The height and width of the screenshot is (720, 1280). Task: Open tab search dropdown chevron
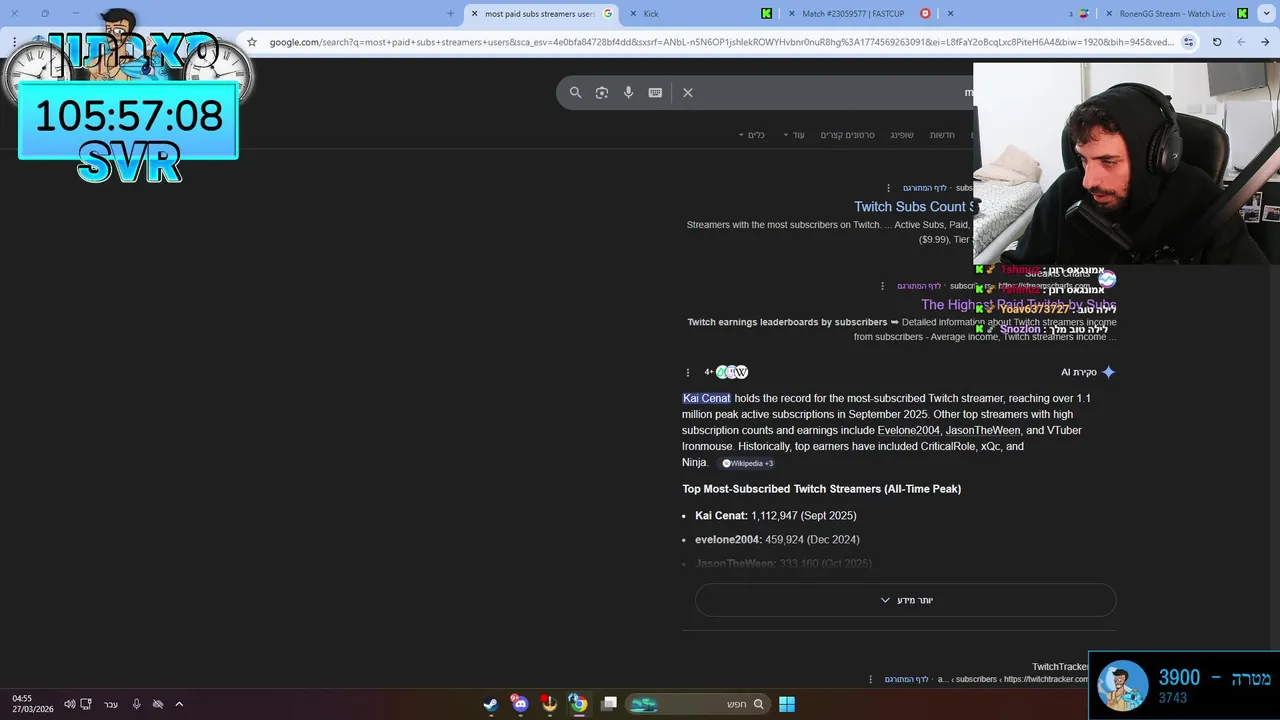pyautogui.click(x=1265, y=14)
